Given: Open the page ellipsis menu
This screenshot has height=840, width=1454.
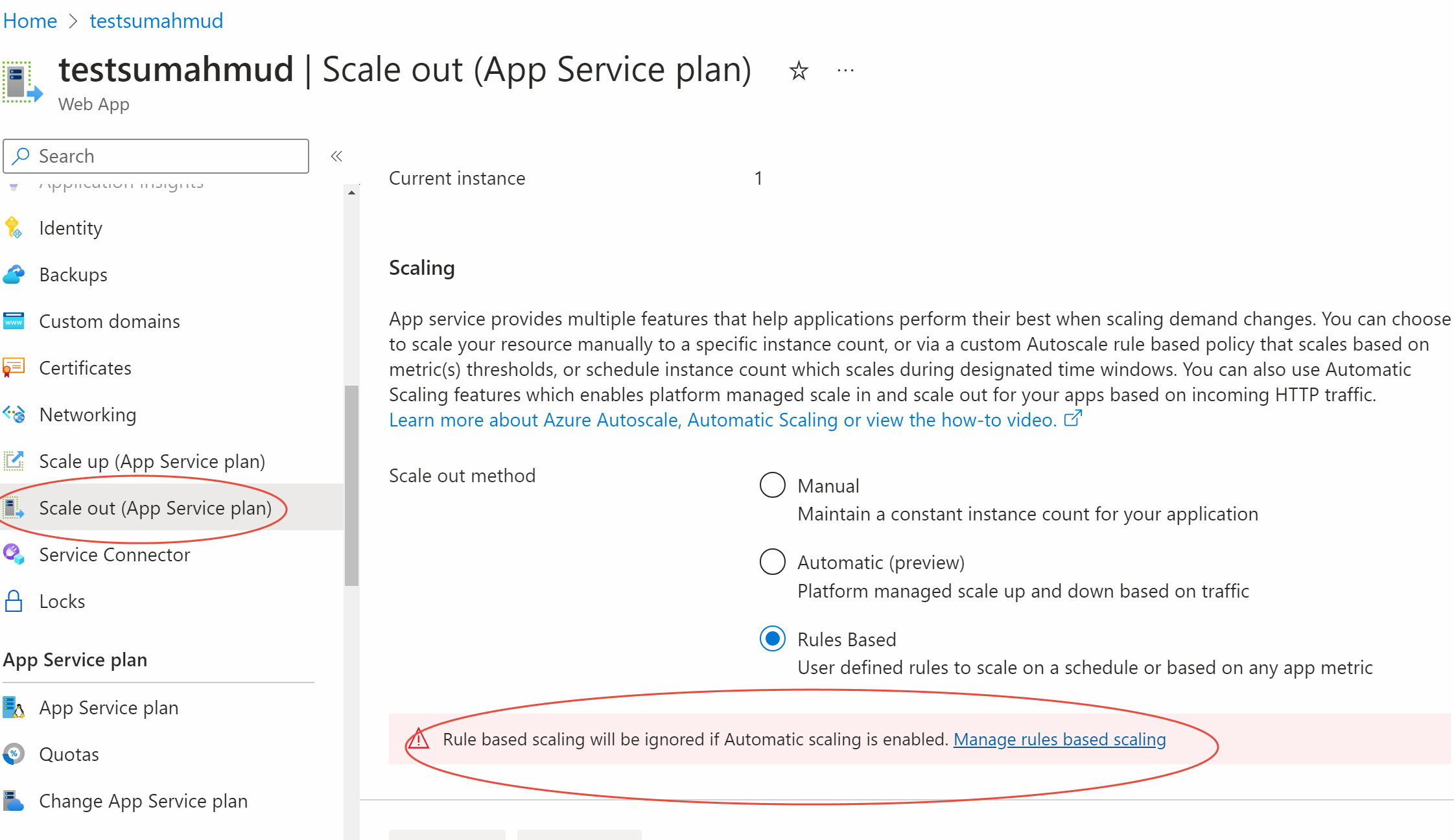Looking at the screenshot, I should (x=845, y=69).
